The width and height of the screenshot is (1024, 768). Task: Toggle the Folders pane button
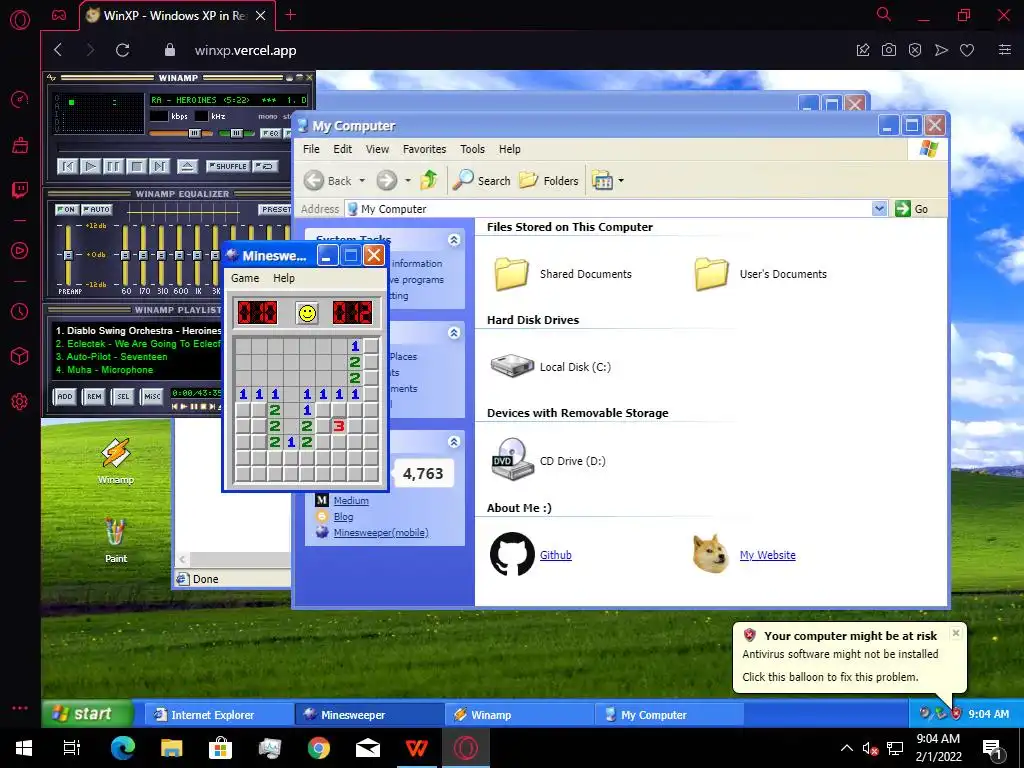click(x=549, y=180)
